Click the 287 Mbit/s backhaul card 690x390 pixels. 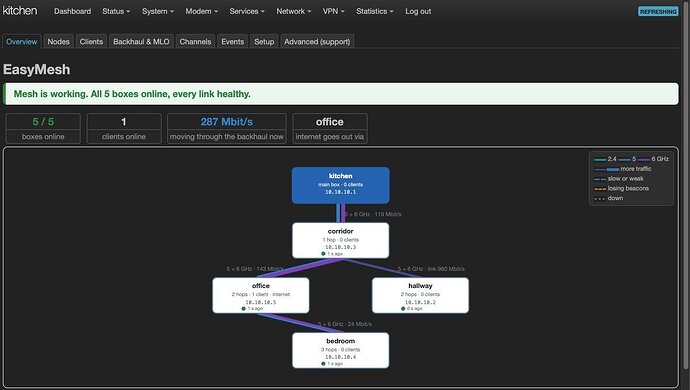pyautogui.click(x=227, y=128)
